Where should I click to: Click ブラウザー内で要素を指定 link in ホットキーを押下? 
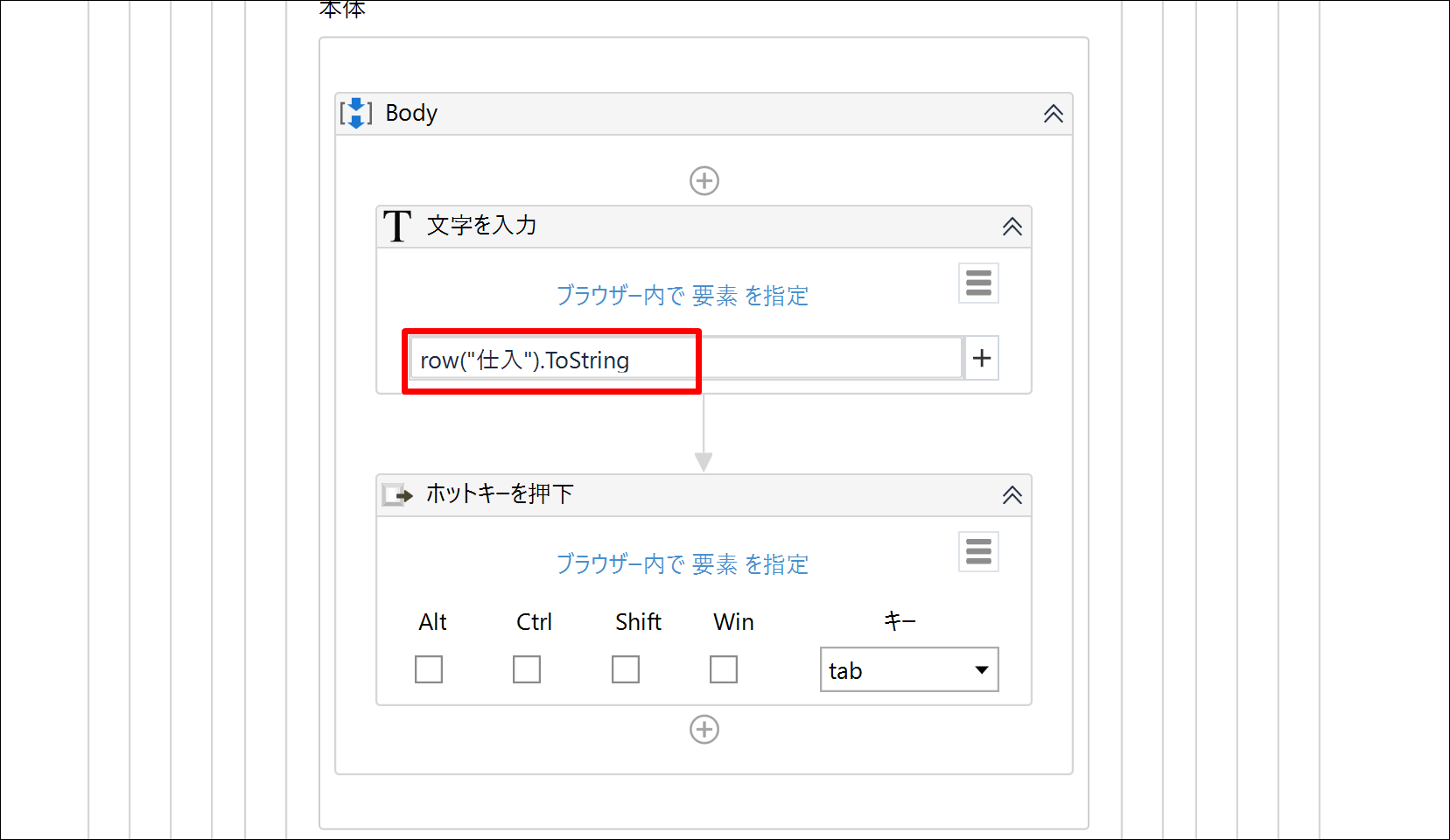pyautogui.click(x=683, y=564)
